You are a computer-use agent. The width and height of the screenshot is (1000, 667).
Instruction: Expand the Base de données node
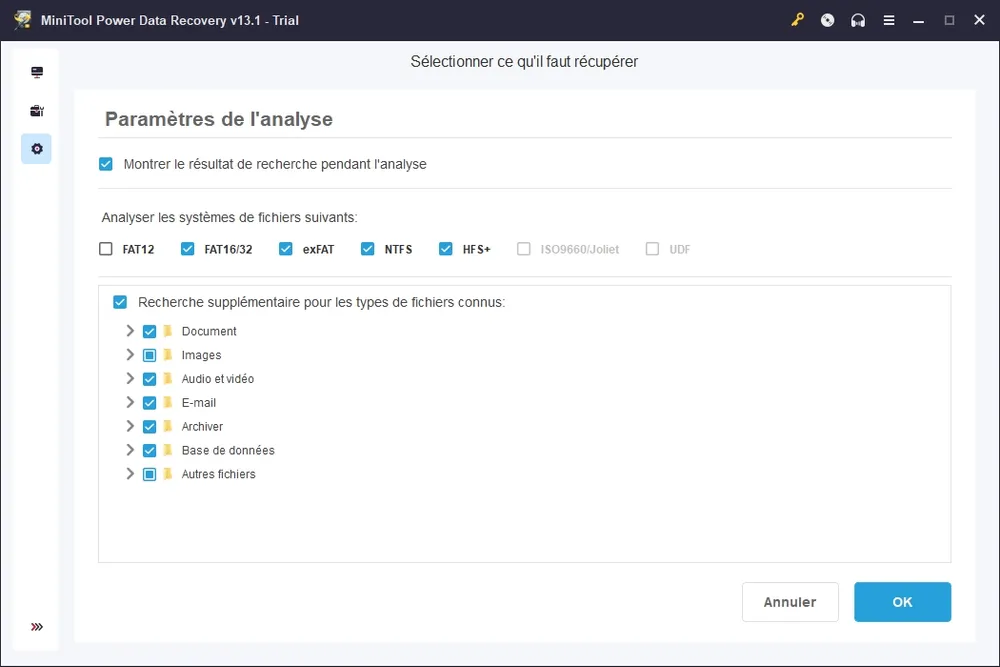click(129, 450)
